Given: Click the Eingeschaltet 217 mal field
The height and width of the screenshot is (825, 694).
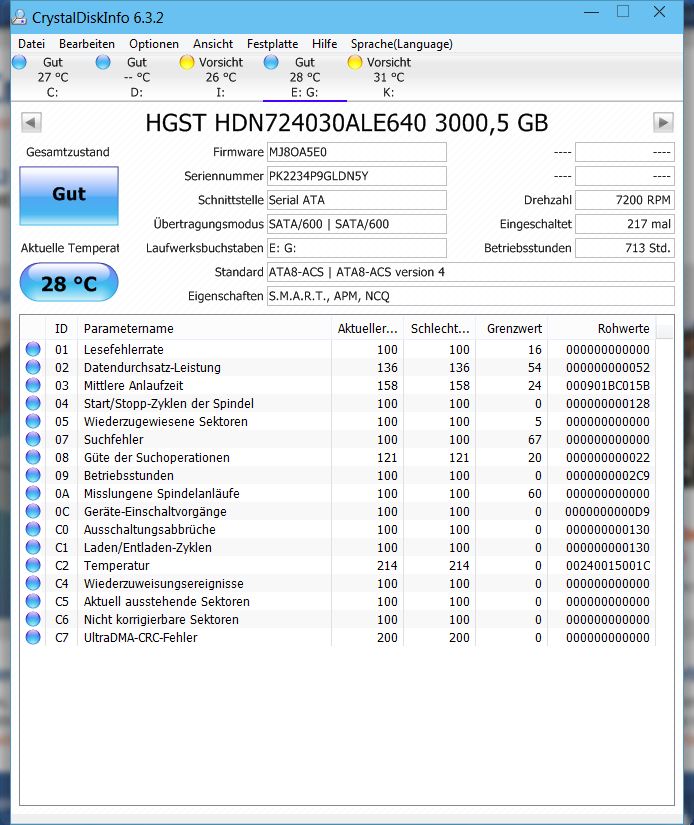Looking at the screenshot, I should [x=625, y=224].
